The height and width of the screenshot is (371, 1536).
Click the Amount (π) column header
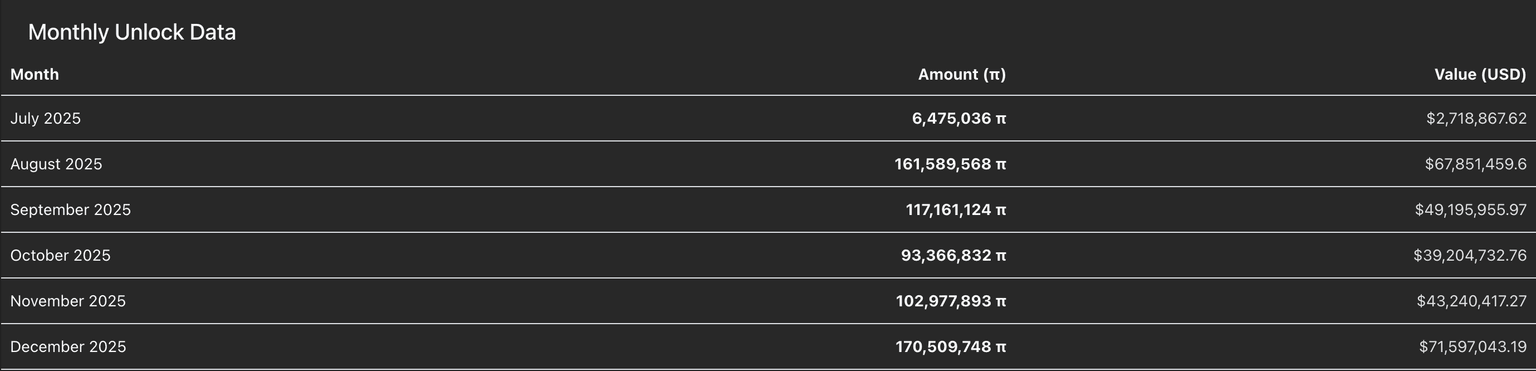click(x=962, y=74)
